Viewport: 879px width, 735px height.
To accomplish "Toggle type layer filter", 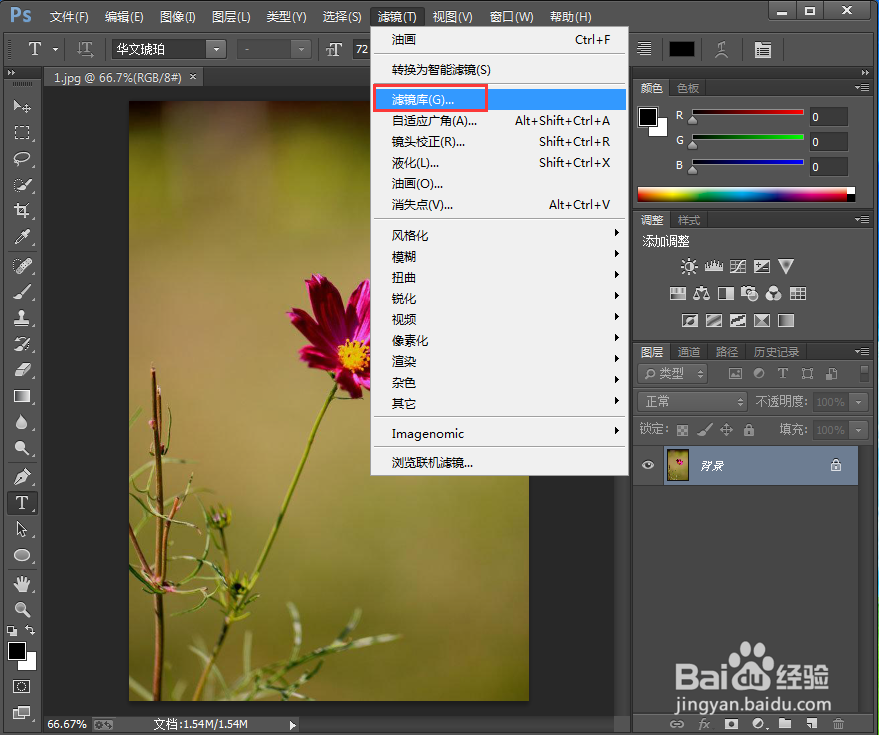I will tap(783, 373).
